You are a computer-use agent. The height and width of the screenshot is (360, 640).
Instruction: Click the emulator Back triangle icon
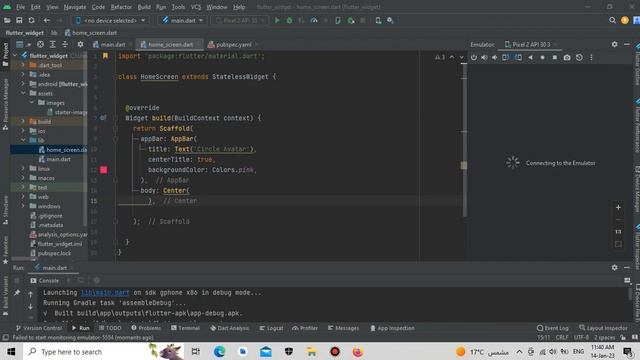point(530,58)
